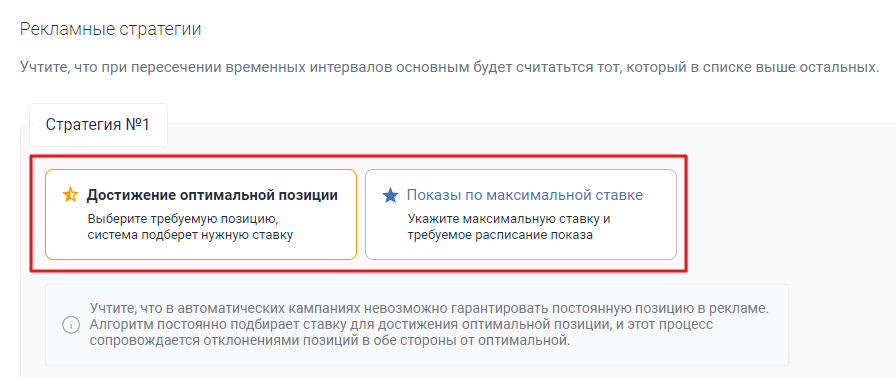
Task: Click the orange half-star icon
Action: 70,195
